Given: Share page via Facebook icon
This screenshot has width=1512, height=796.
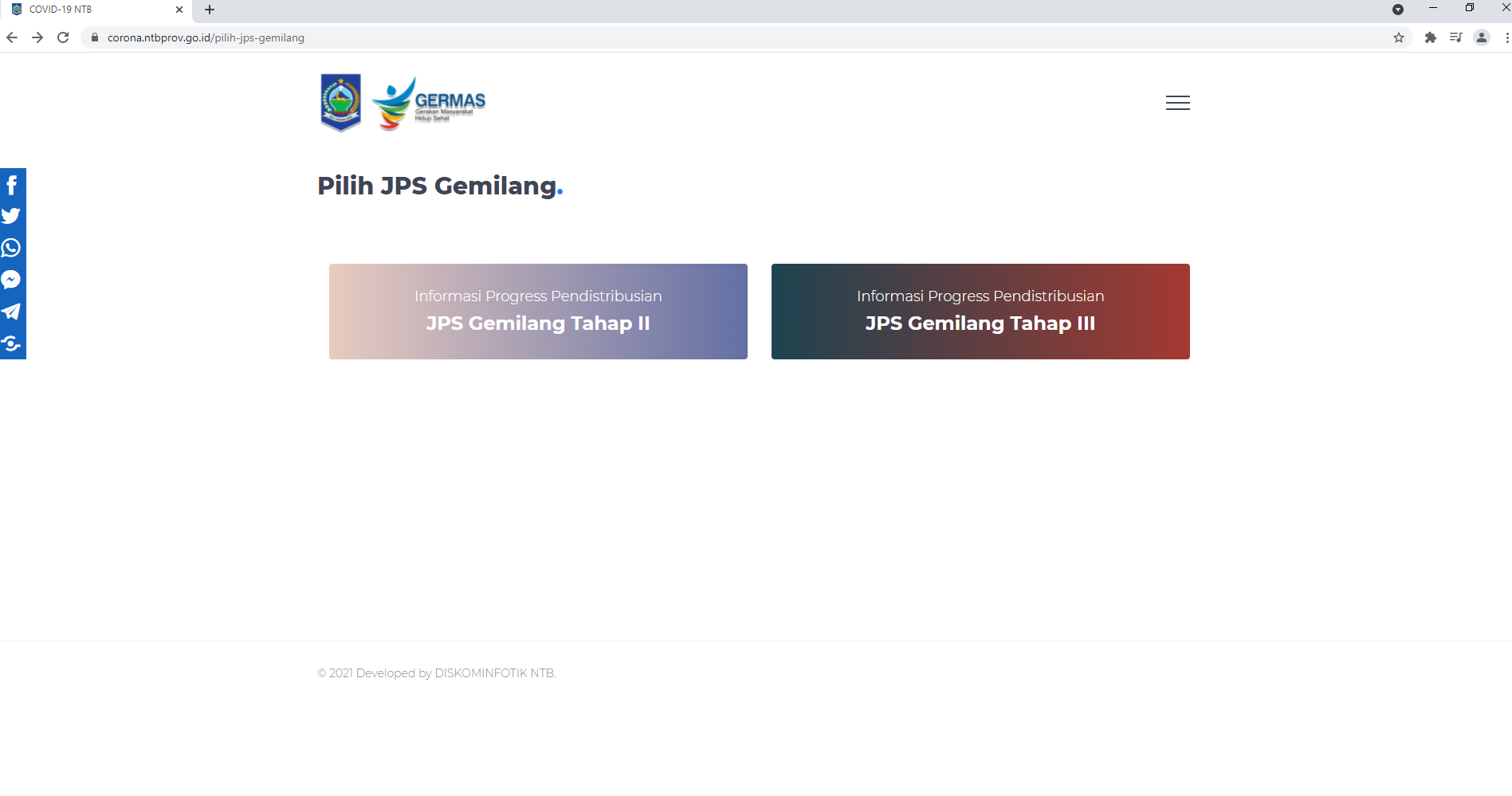Looking at the screenshot, I should pyautogui.click(x=12, y=185).
